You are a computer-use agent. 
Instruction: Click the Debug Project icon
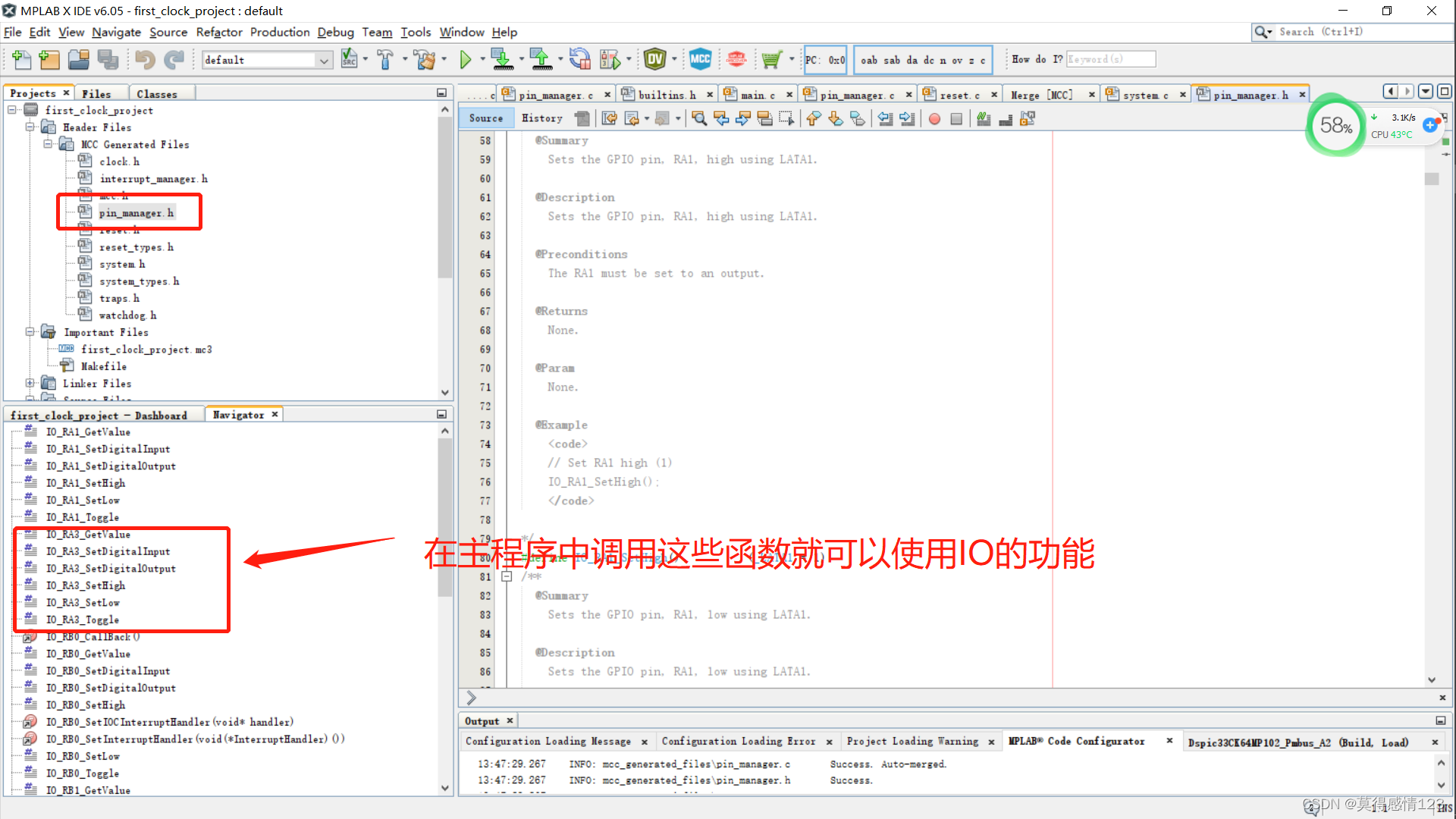tap(609, 59)
